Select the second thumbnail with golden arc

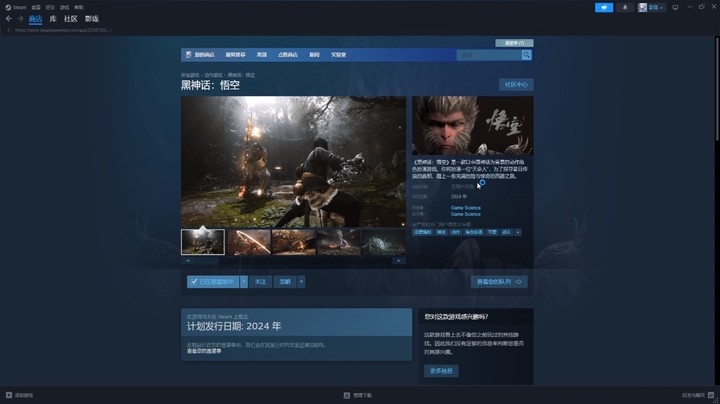coord(248,242)
